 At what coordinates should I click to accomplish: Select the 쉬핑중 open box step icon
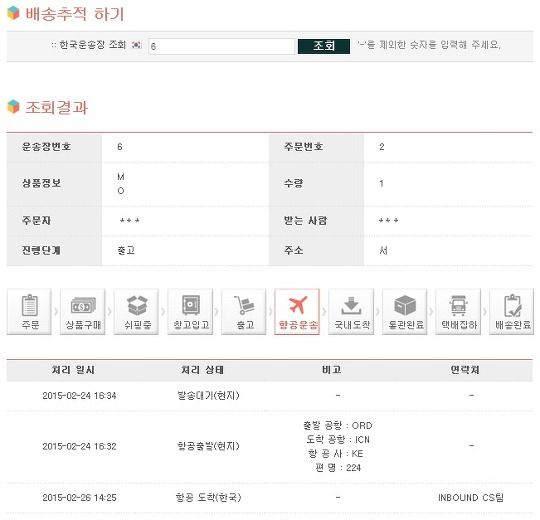[136, 312]
